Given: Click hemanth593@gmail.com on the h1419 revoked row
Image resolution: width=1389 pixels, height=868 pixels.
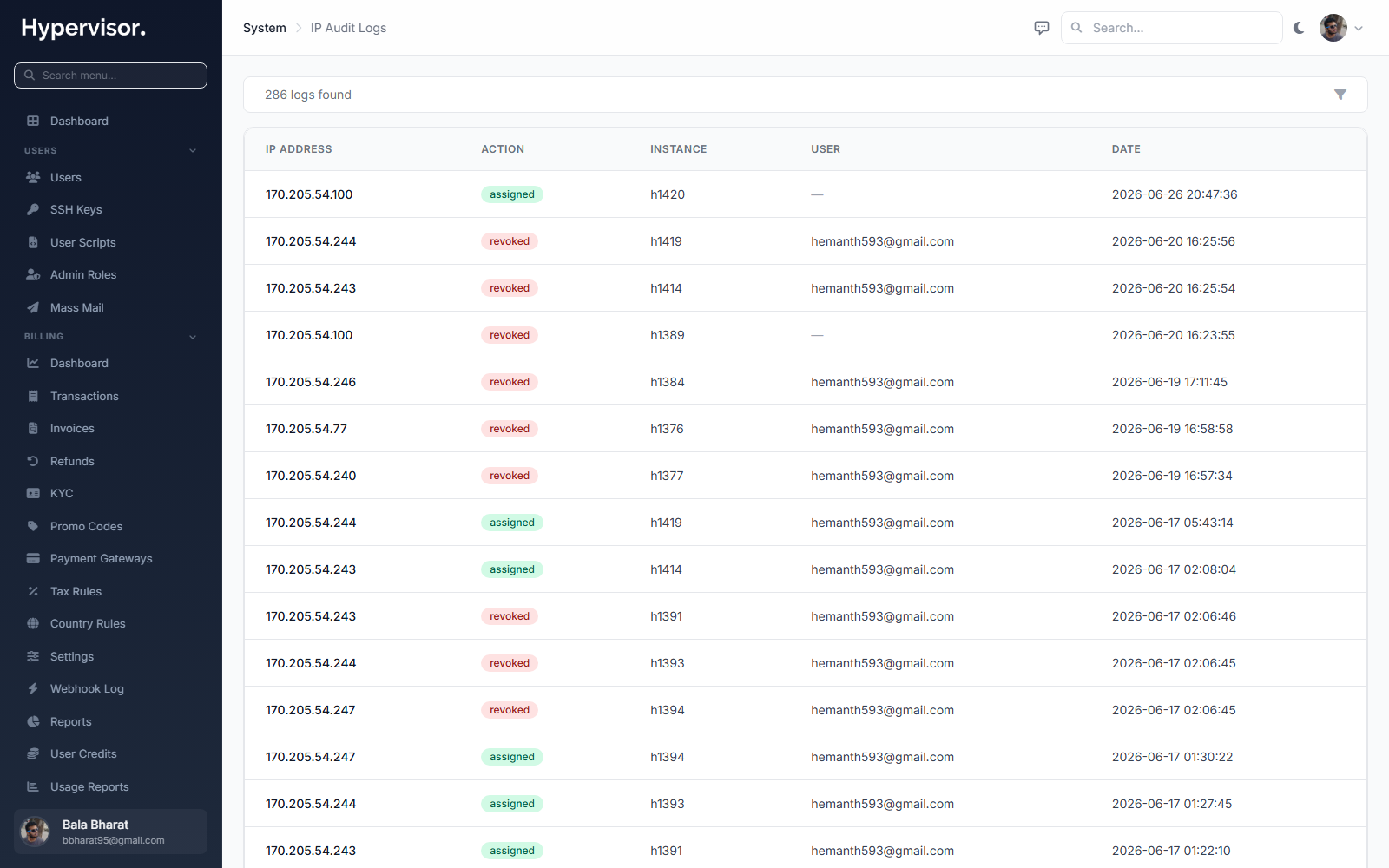Looking at the screenshot, I should [882, 241].
